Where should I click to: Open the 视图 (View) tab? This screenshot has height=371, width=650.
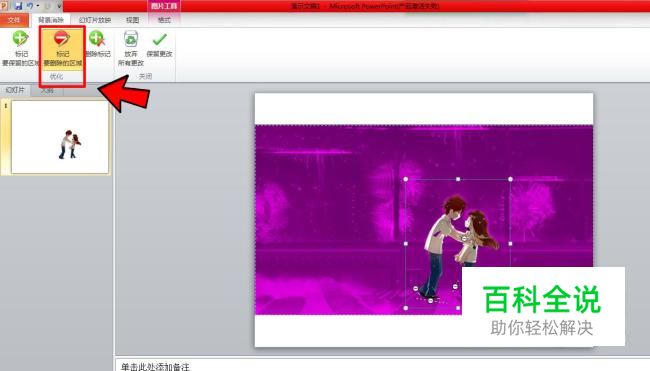click(133, 20)
